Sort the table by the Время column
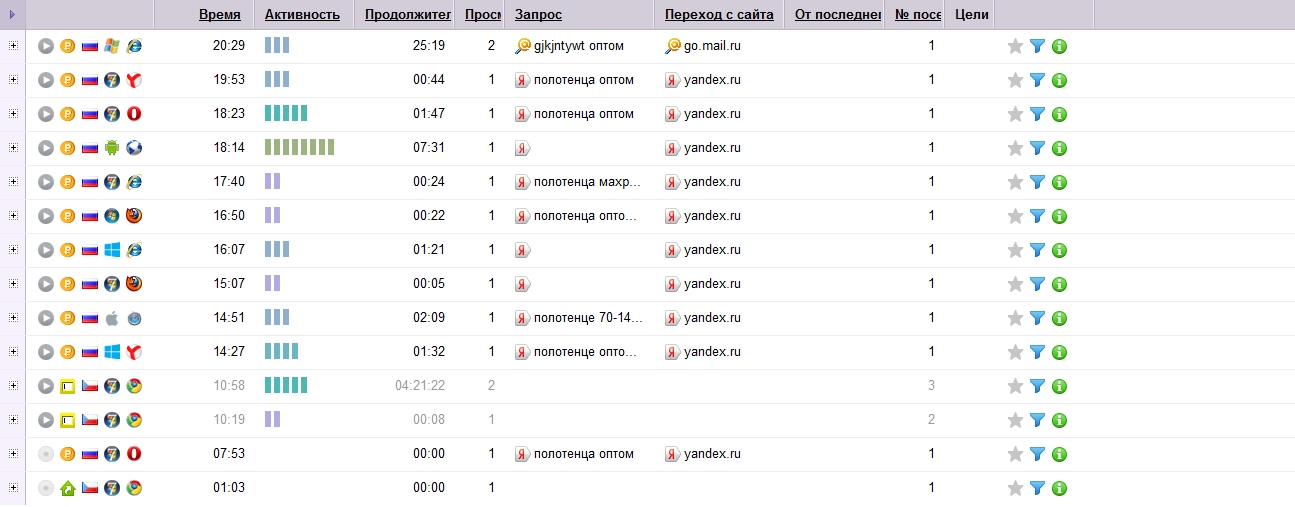This screenshot has width=1295, height=507. pyautogui.click(x=219, y=15)
